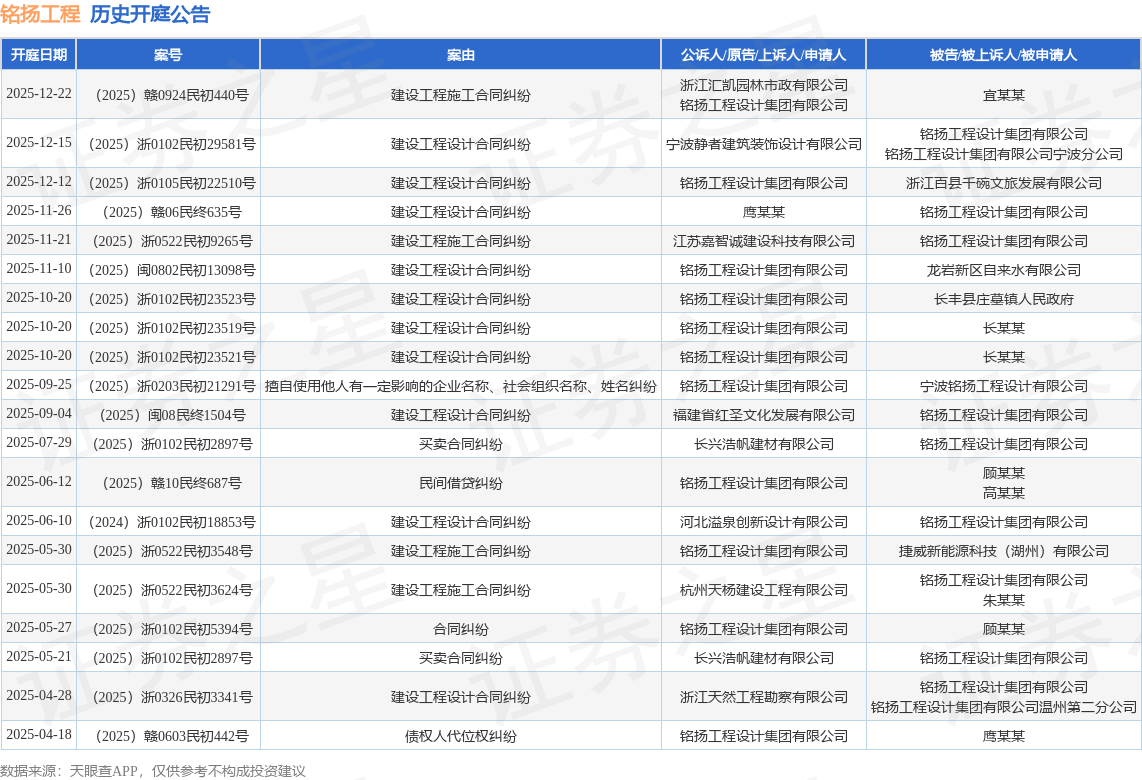
Task: Click the 案由 column header
Action: (x=460, y=55)
